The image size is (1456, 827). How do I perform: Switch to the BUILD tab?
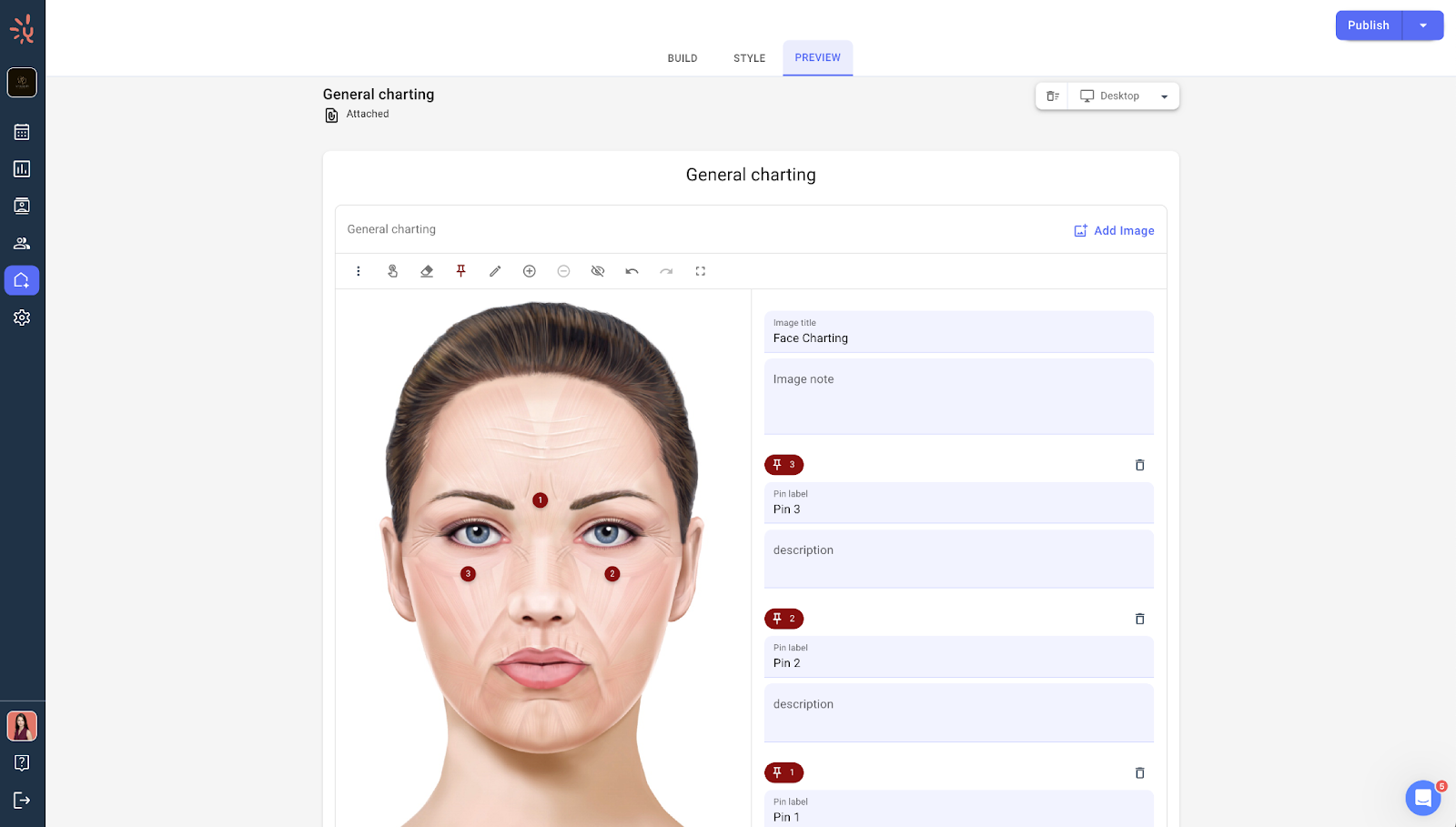coord(682,58)
